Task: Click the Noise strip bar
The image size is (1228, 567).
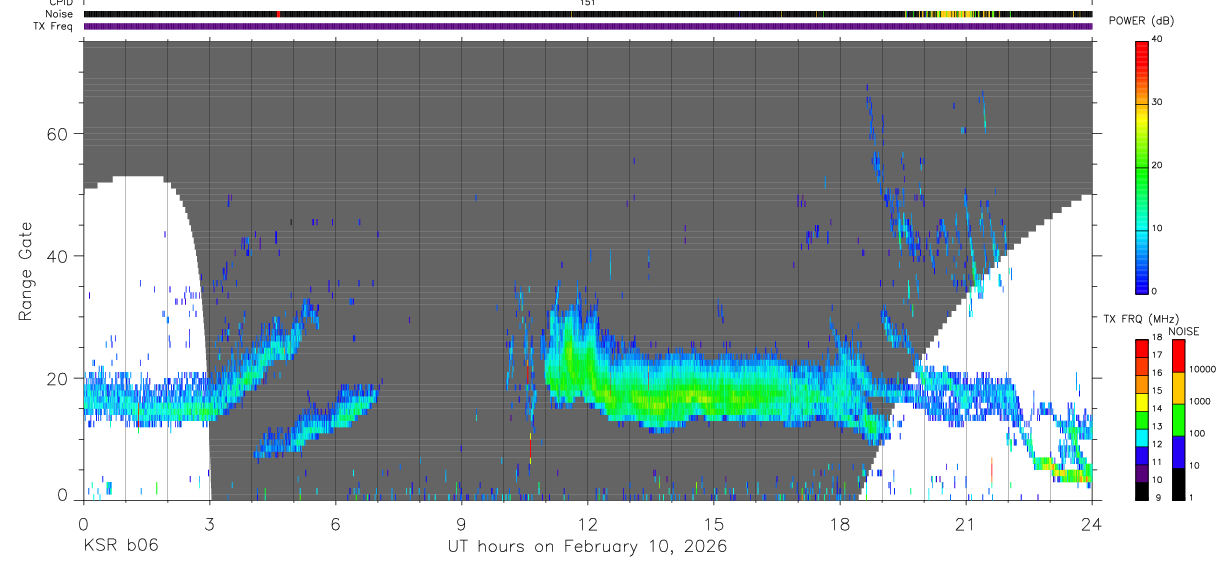Action: pos(588,15)
